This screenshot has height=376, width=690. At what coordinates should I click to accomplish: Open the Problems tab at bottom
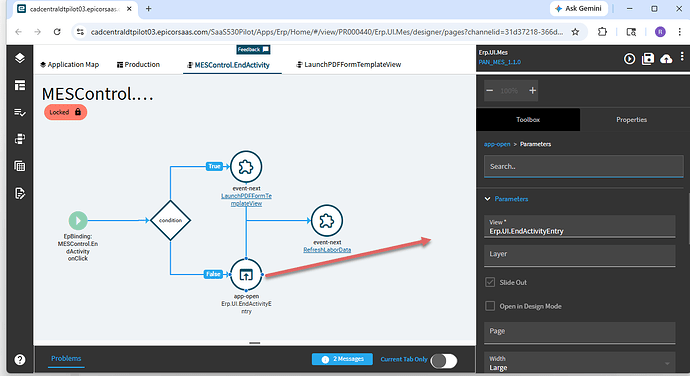pyautogui.click(x=66, y=358)
